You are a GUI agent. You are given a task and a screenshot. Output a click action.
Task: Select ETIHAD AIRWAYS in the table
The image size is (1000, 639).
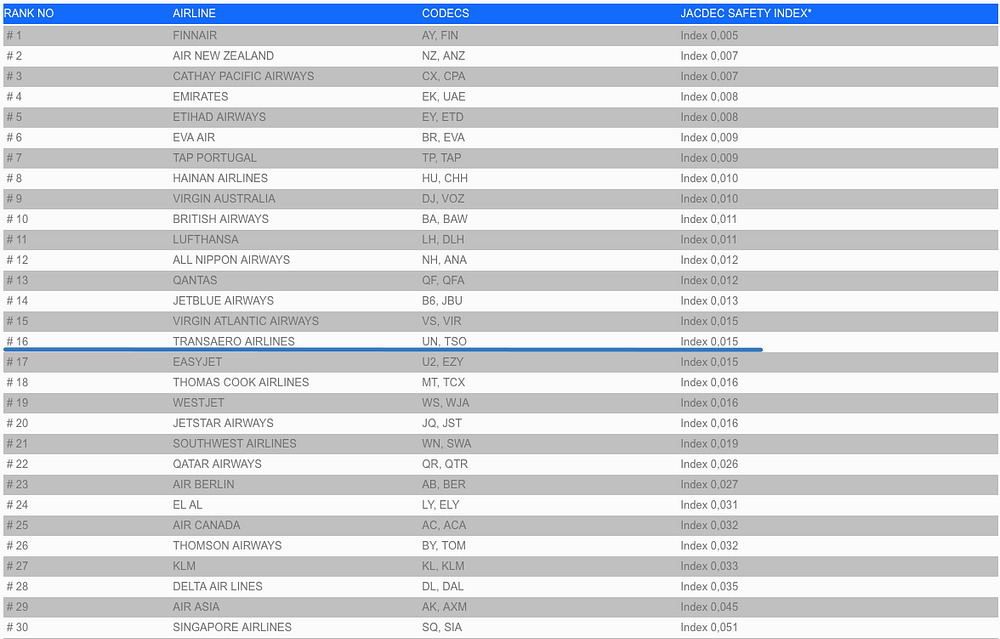coord(219,117)
